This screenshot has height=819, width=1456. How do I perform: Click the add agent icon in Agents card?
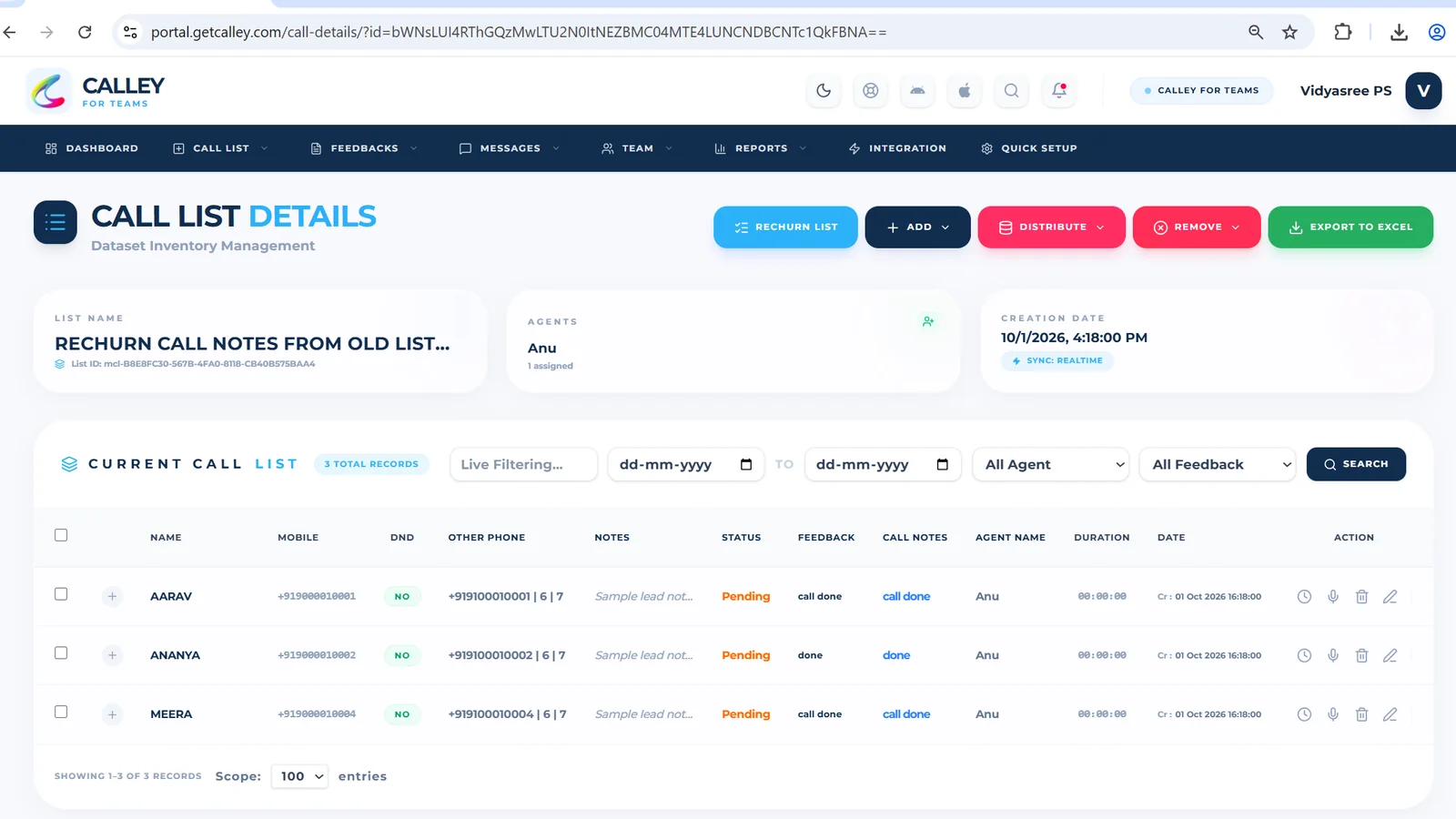(x=928, y=321)
